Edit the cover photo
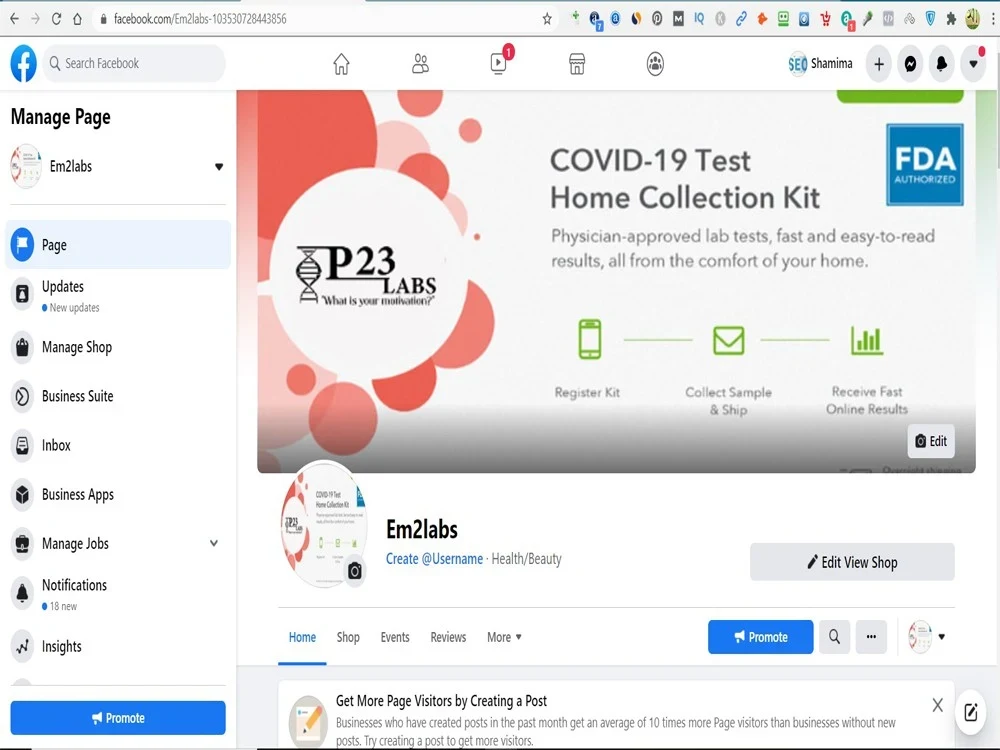This screenshot has height=750, width=1000. (931, 441)
